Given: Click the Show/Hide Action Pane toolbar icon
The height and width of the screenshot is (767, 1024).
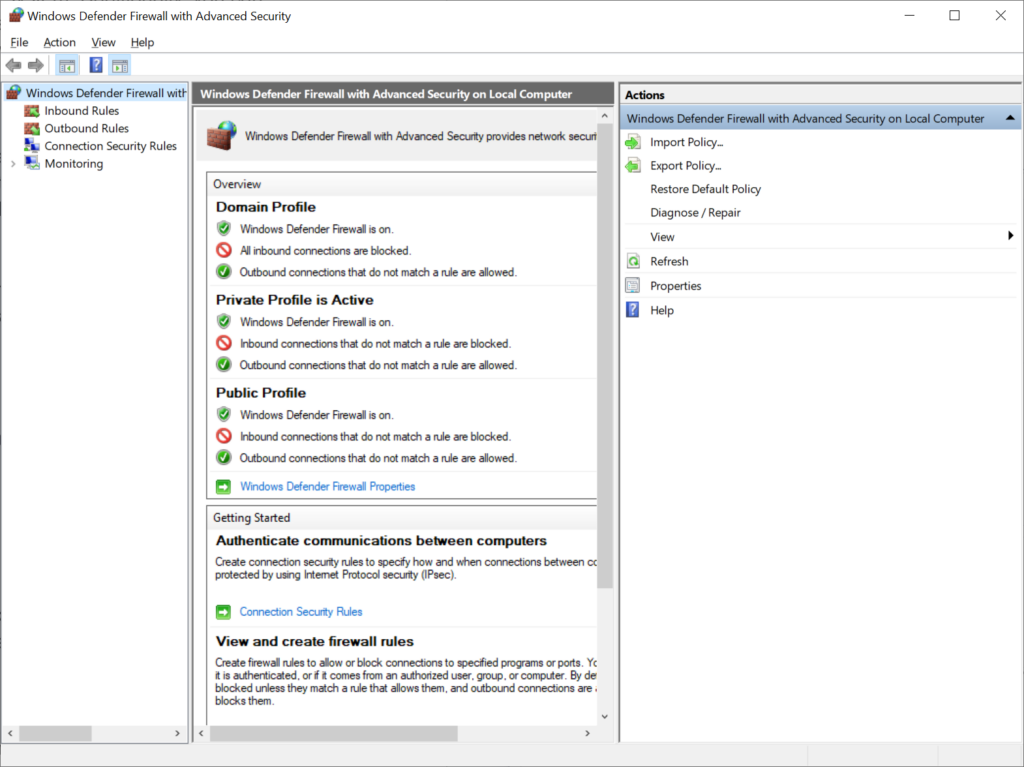Looking at the screenshot, I should click(x=121, y=64).
